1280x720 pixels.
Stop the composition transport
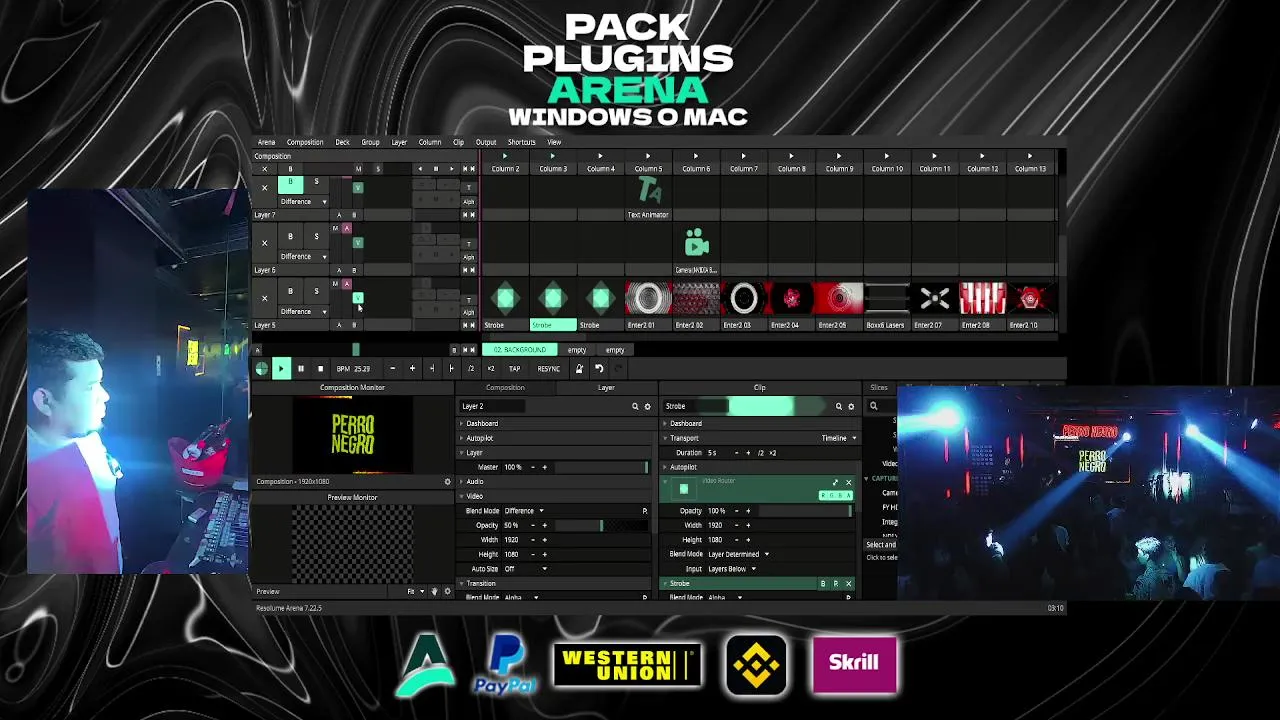[320, 369]
